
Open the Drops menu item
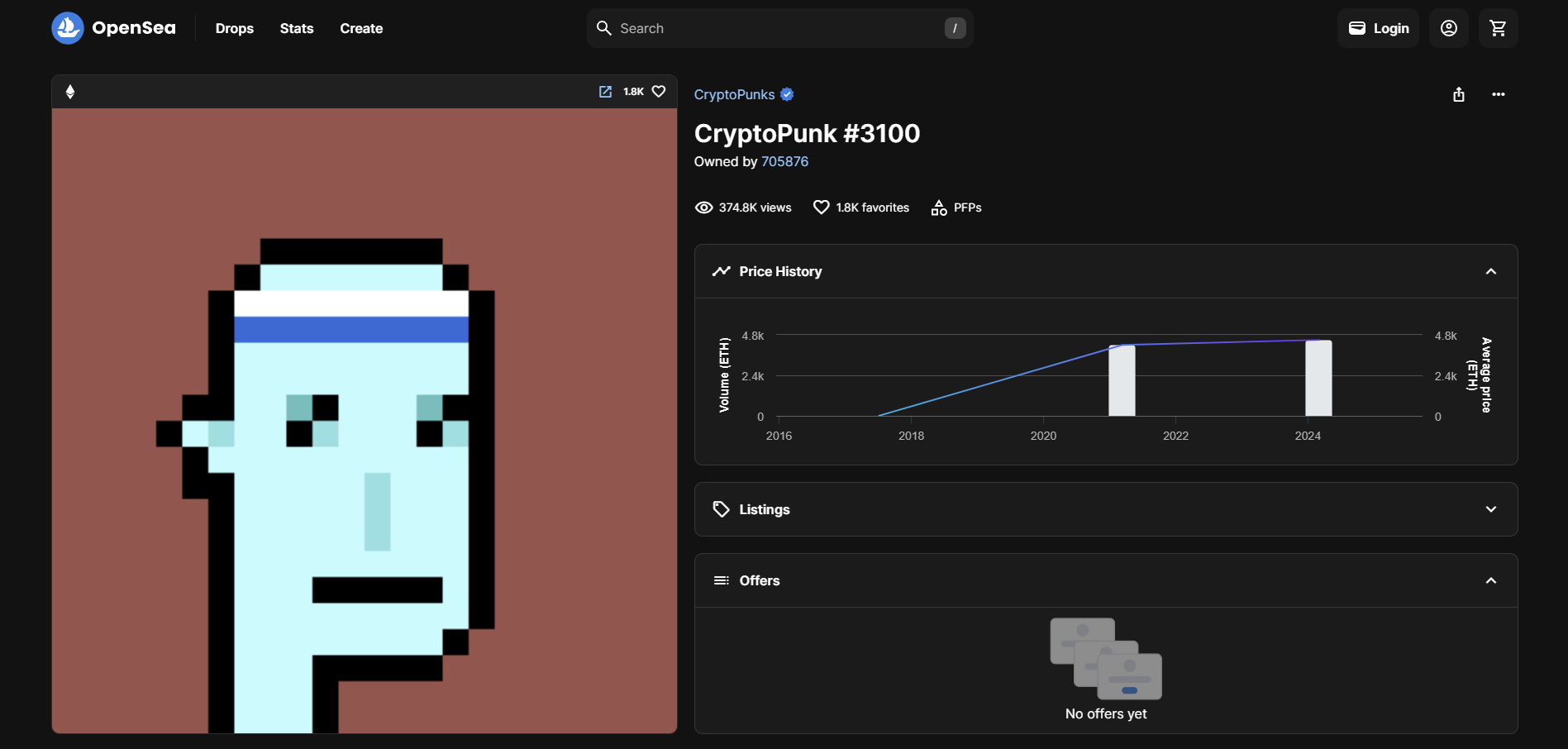[x=234, y=28]
